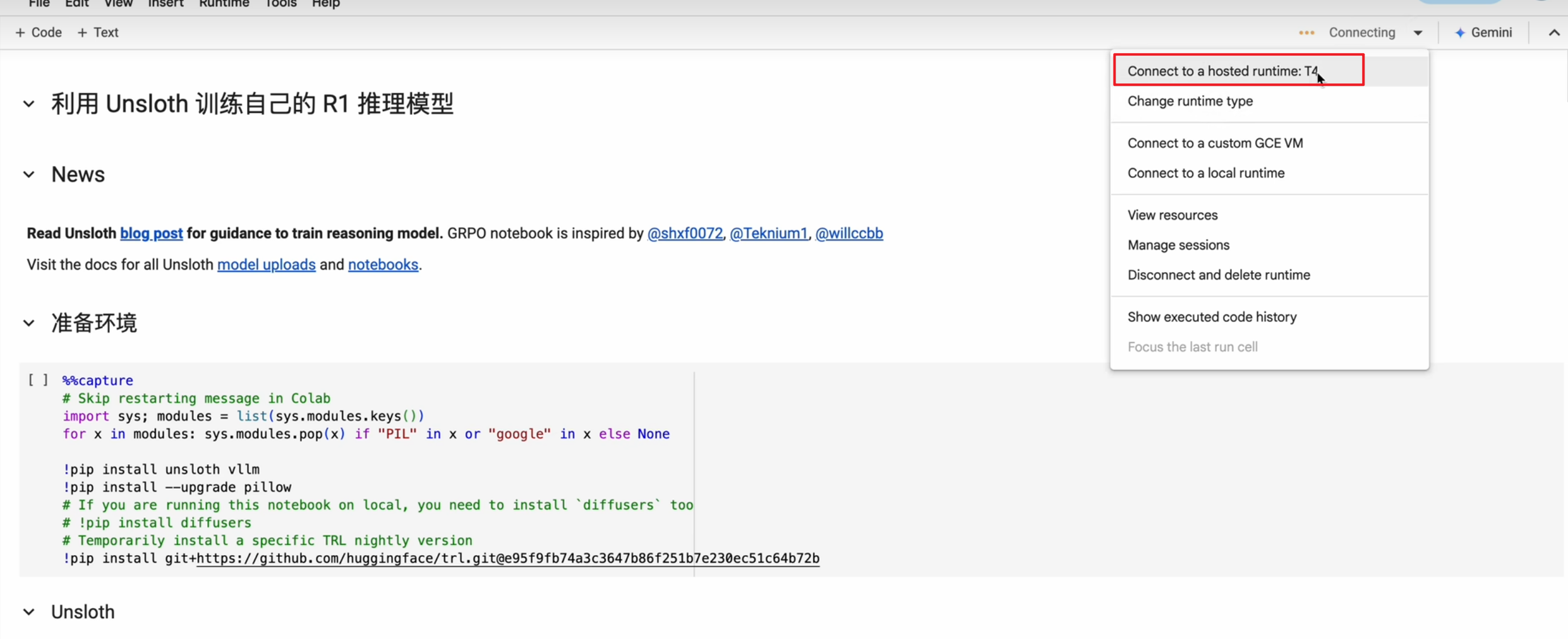1568x639 pixels.
Task: Collapse the Unsloth section
Action: click(x=29, y=612)
